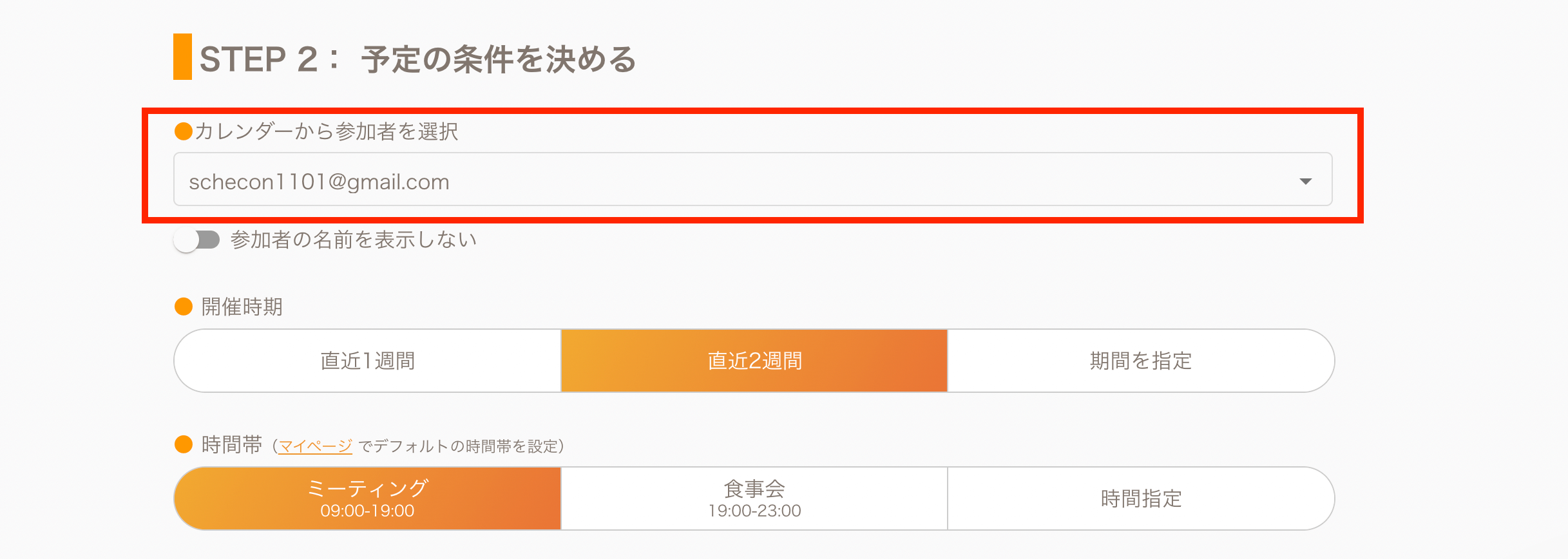The image size is (1568, 559).
Task: Select the 直近2週間 period option
Action: [754, 361]
